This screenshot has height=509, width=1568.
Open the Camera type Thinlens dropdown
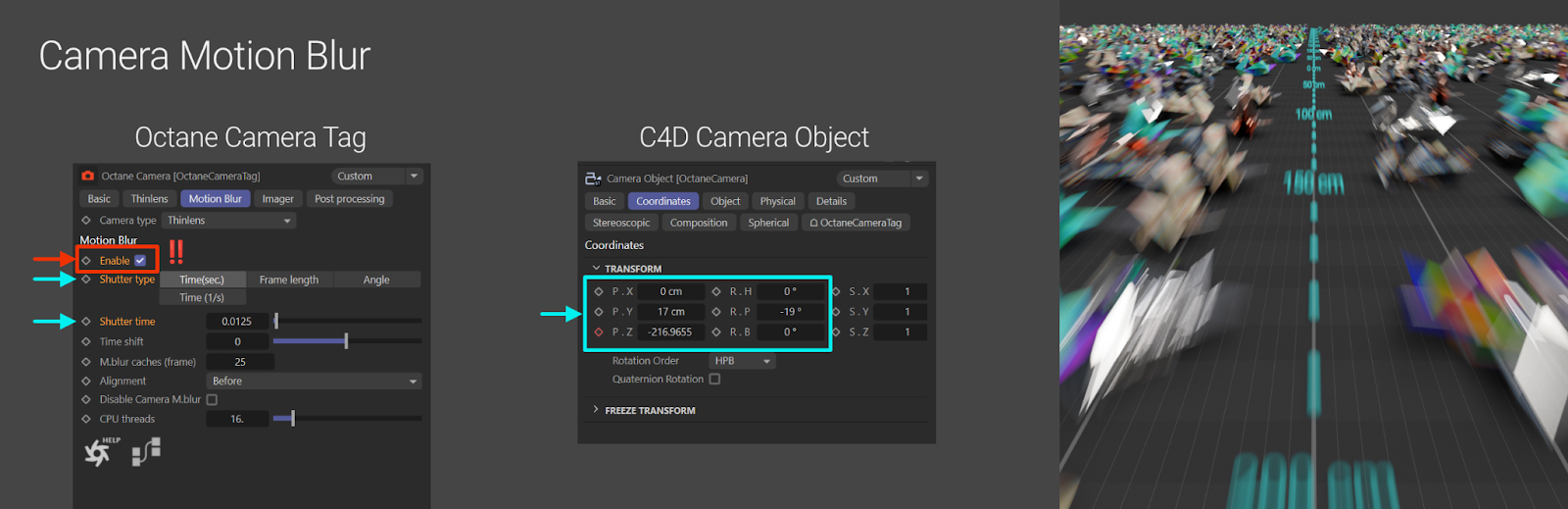(228, 221)
